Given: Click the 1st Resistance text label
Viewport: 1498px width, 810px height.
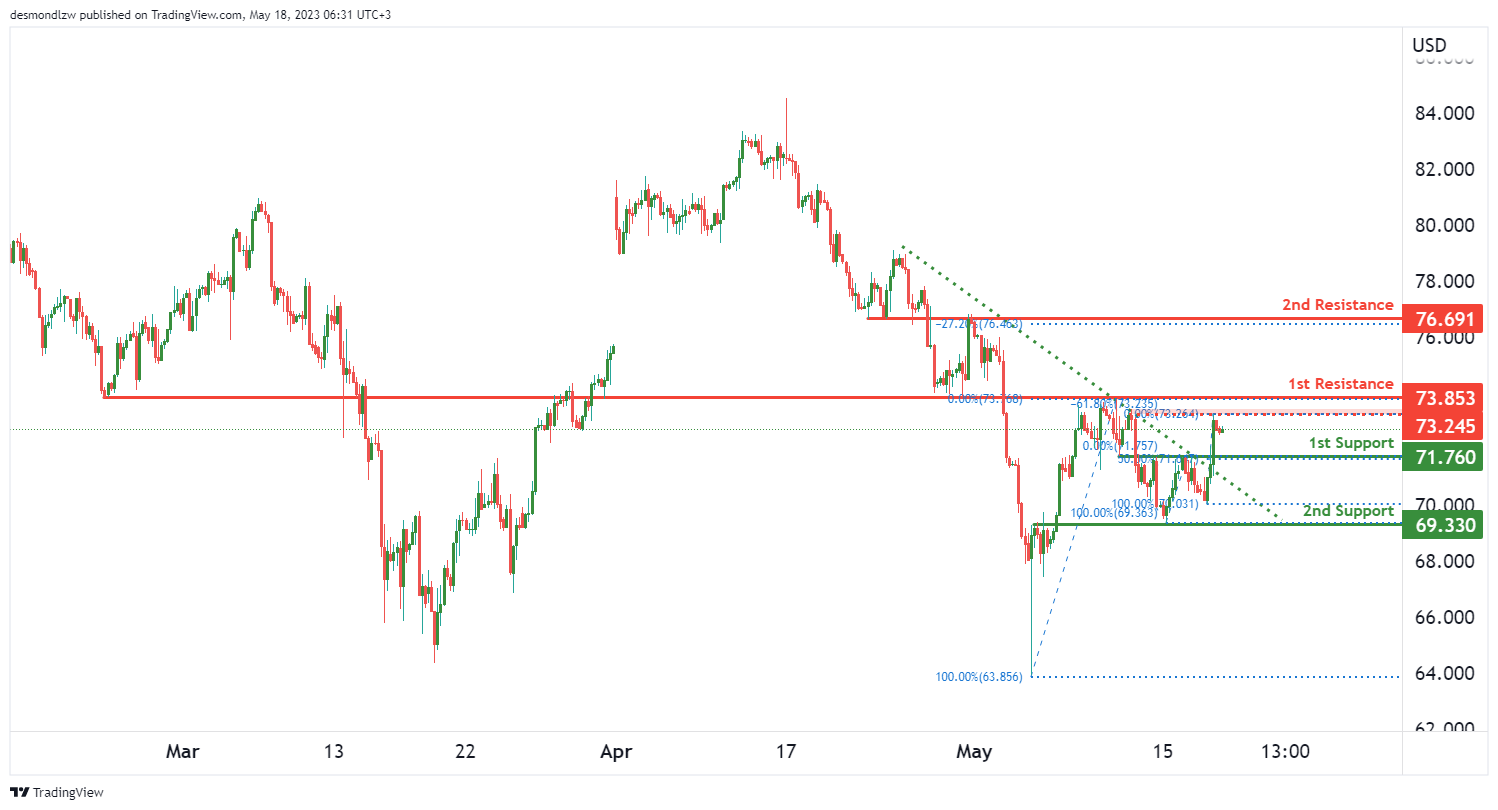Looking at the screenshot, I should pos(1339,384).
